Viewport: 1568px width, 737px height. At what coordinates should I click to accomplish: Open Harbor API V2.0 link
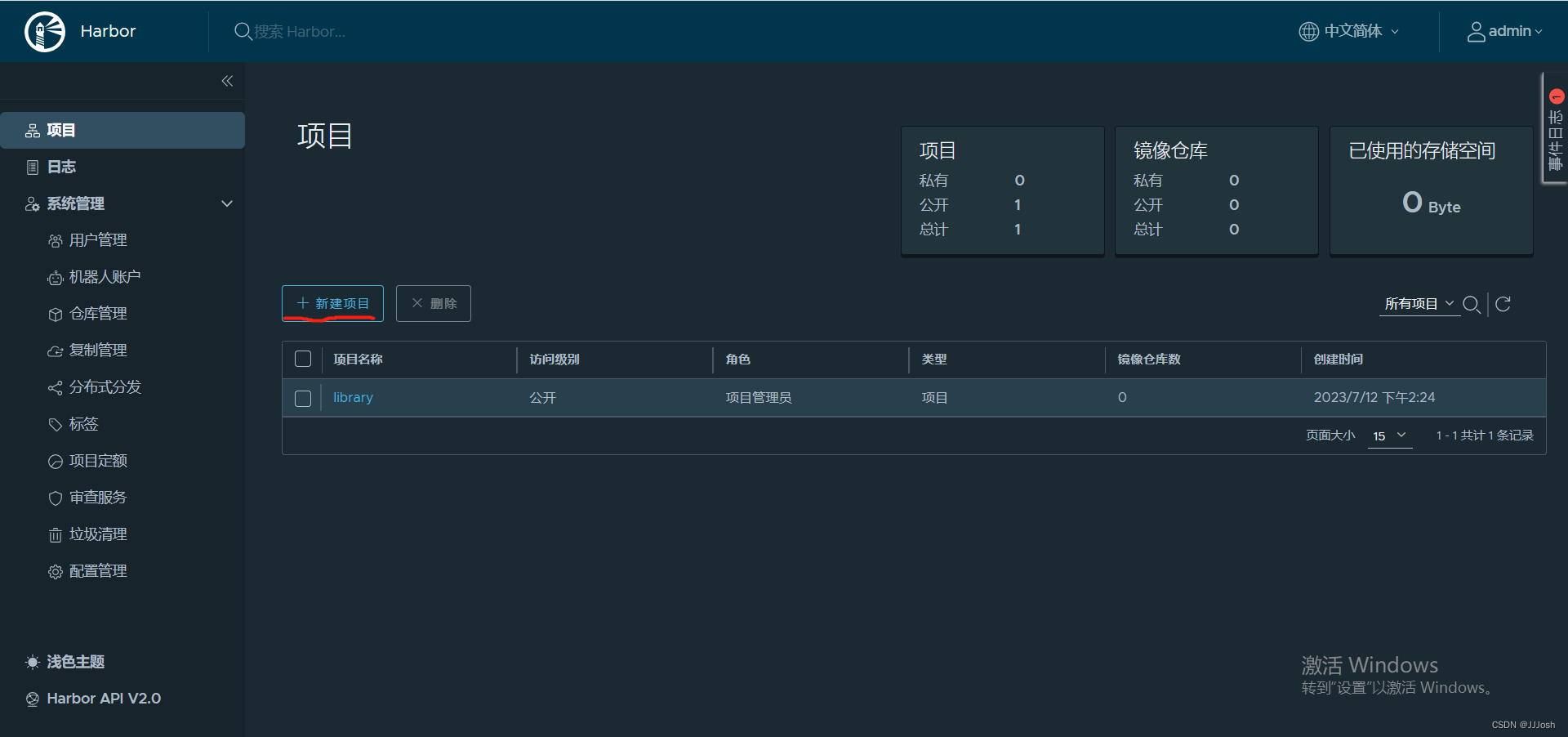pos(103,699)
